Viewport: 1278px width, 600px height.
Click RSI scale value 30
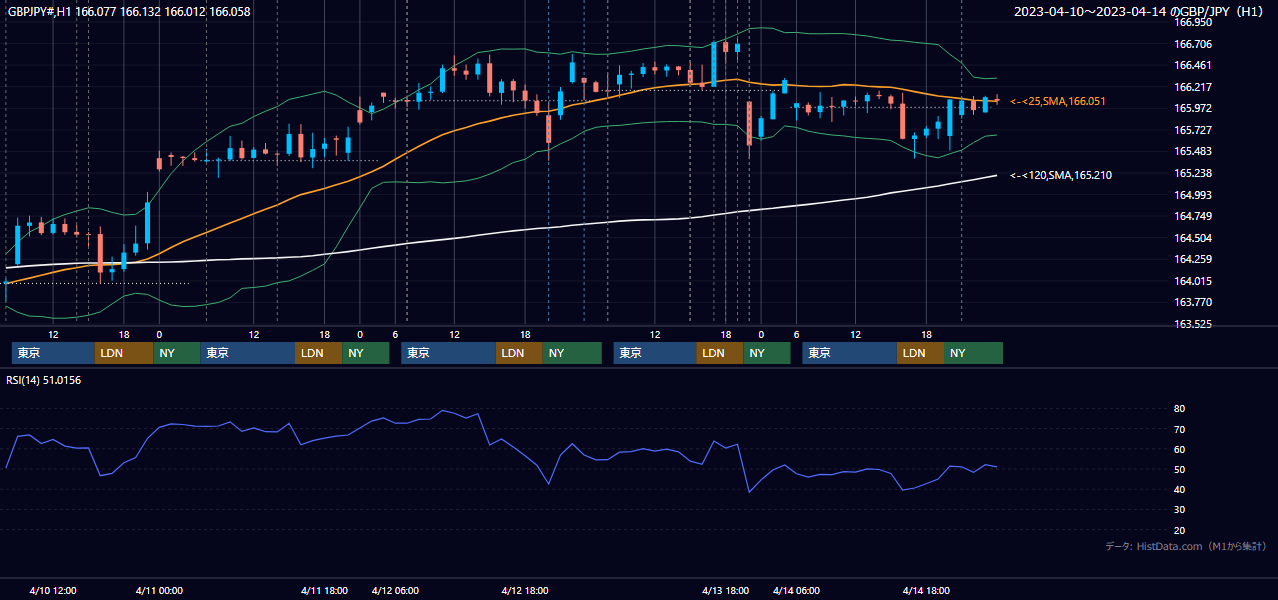click(x=1179, y=510)
